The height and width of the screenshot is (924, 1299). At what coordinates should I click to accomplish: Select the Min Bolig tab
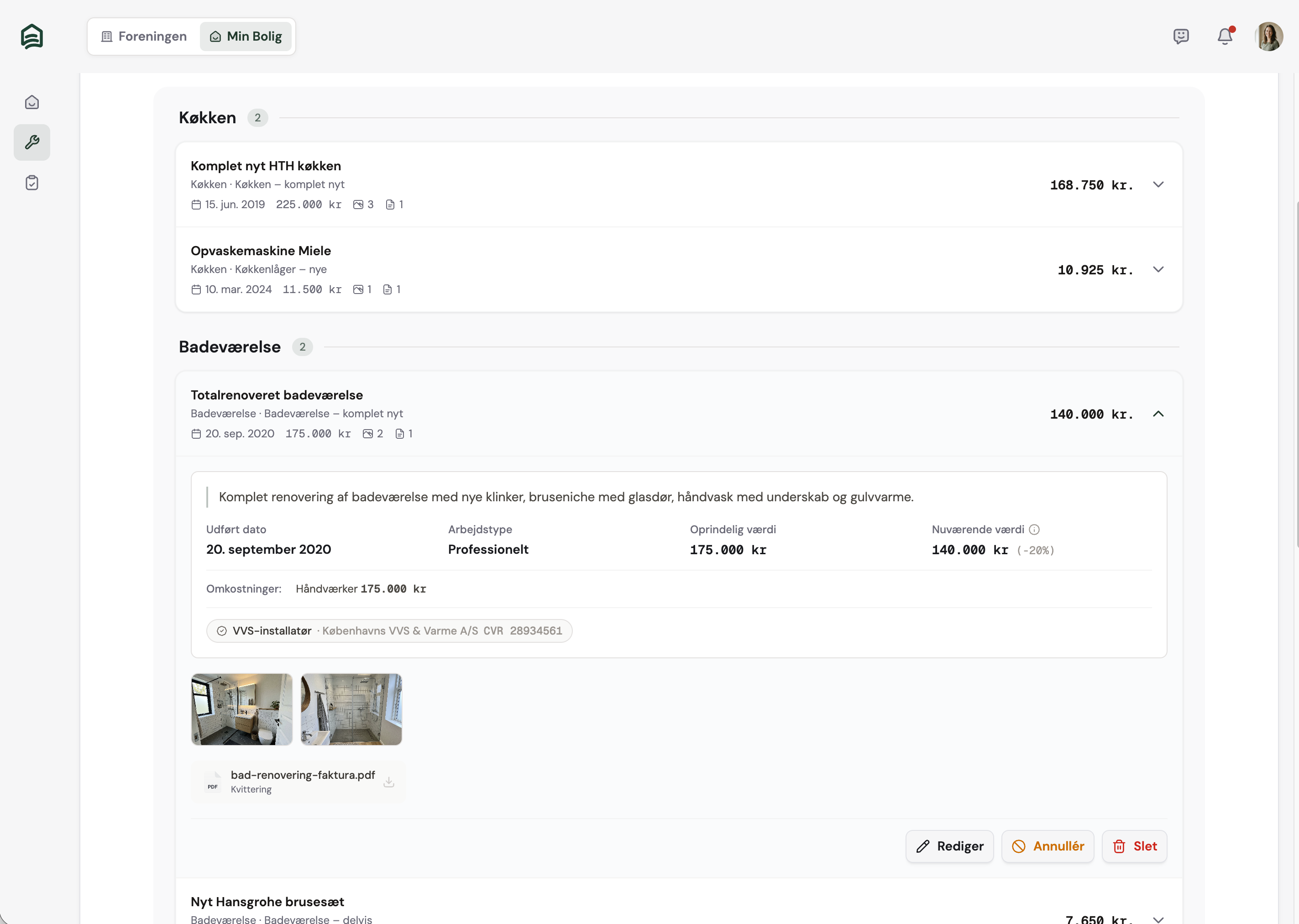click(x=246, y=37)
